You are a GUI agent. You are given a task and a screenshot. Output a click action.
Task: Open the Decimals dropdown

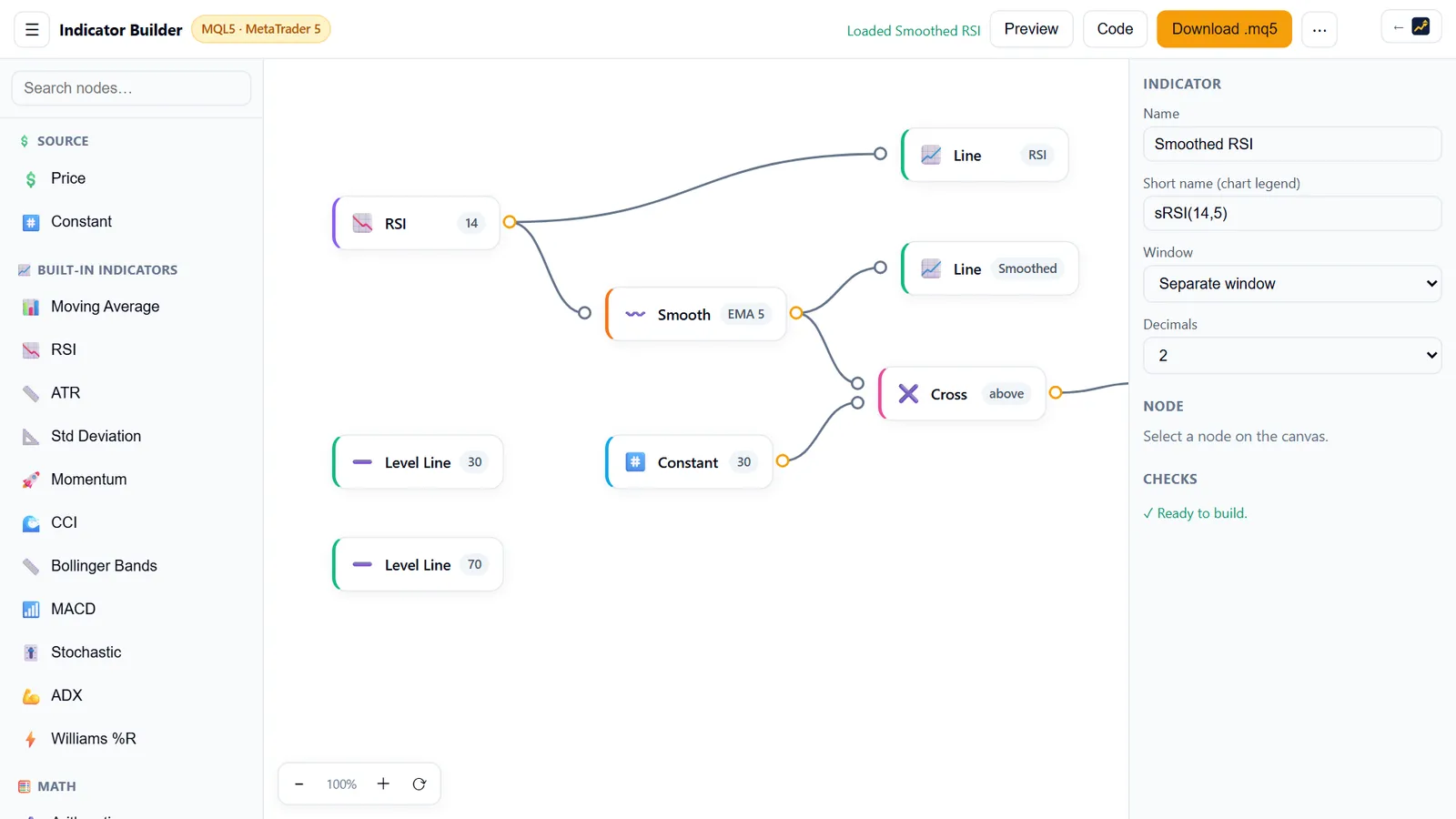1292,356
